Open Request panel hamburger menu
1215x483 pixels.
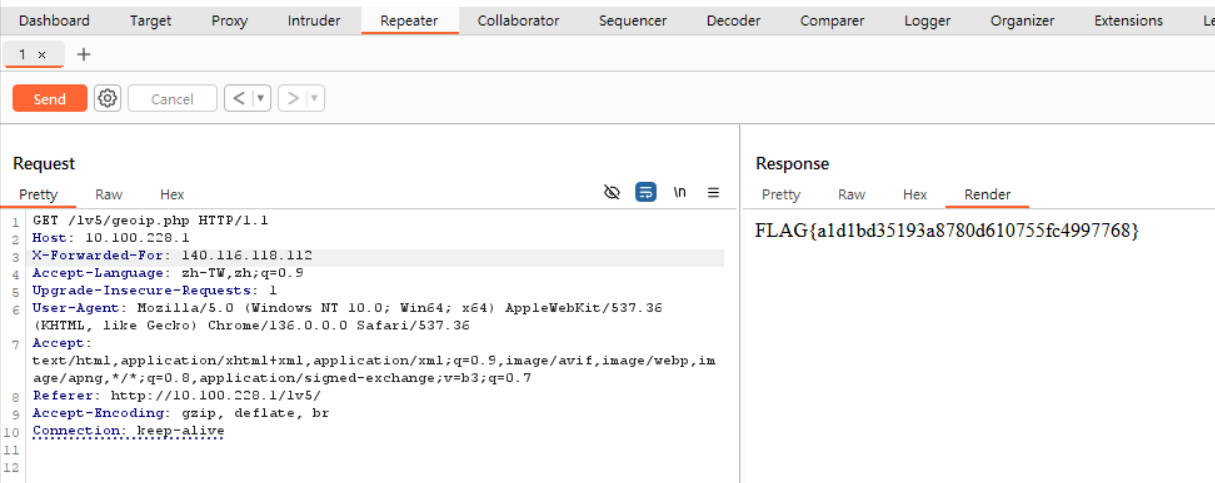coord(713,192)
